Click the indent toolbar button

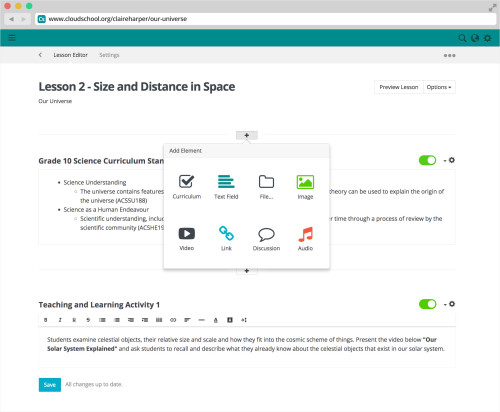click(145, 320)
